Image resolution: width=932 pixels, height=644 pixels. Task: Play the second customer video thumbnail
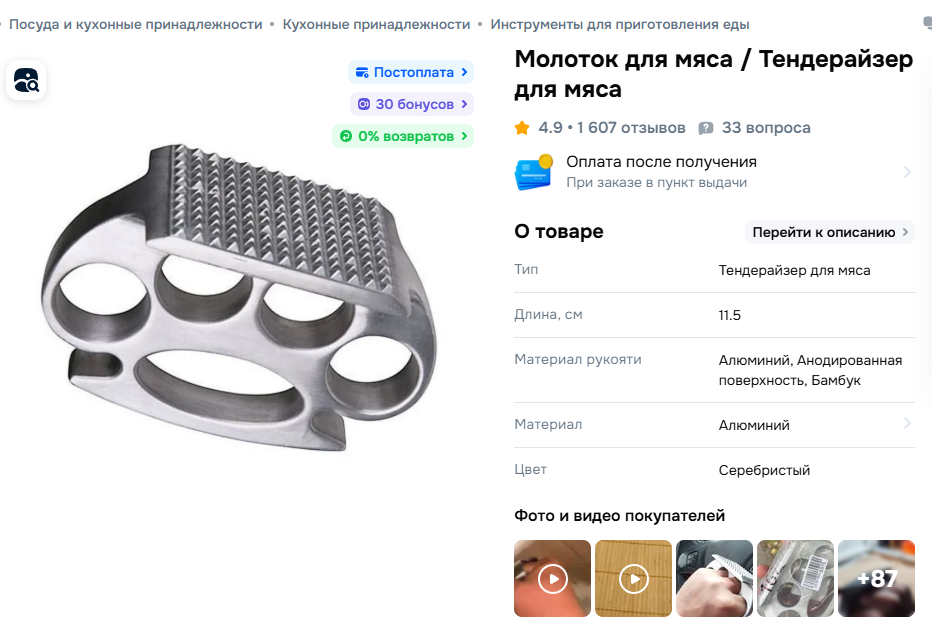[x=633, y=579]
